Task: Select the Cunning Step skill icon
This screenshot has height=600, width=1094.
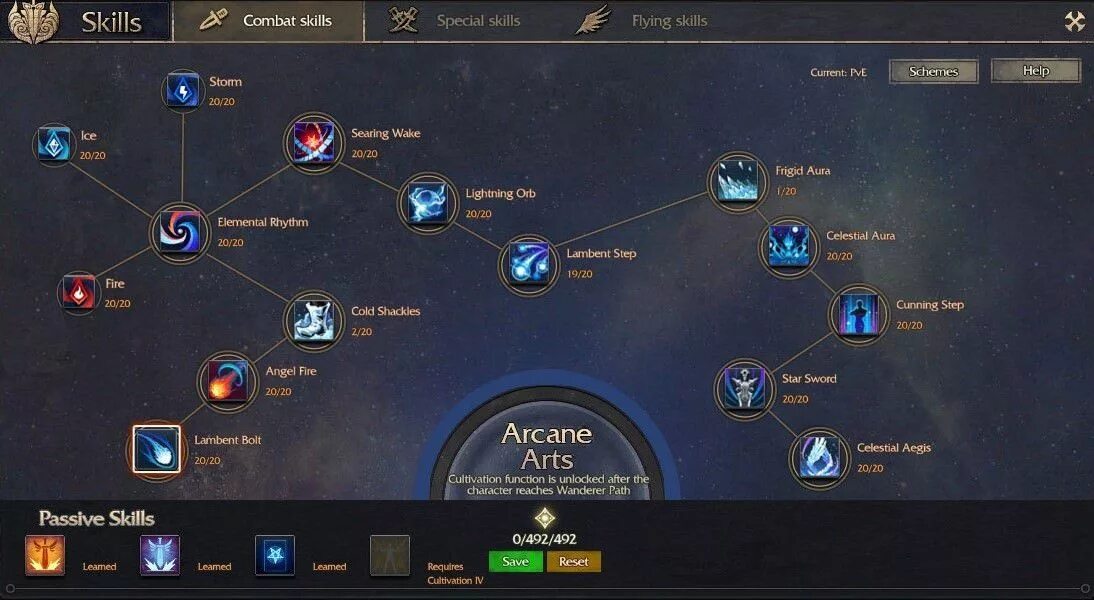Action: [x=858, y=315]
